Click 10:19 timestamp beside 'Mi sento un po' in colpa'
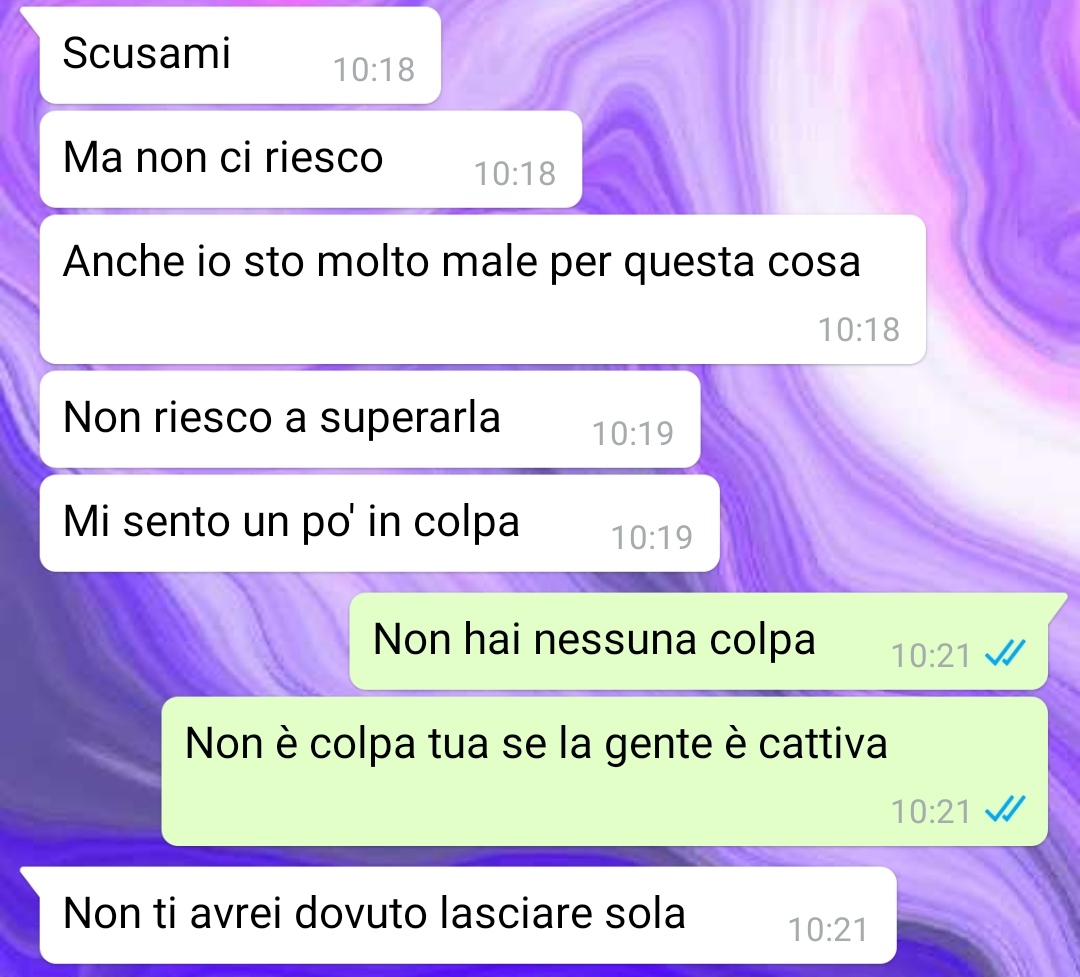1080x977 pixels. point(652,537)
